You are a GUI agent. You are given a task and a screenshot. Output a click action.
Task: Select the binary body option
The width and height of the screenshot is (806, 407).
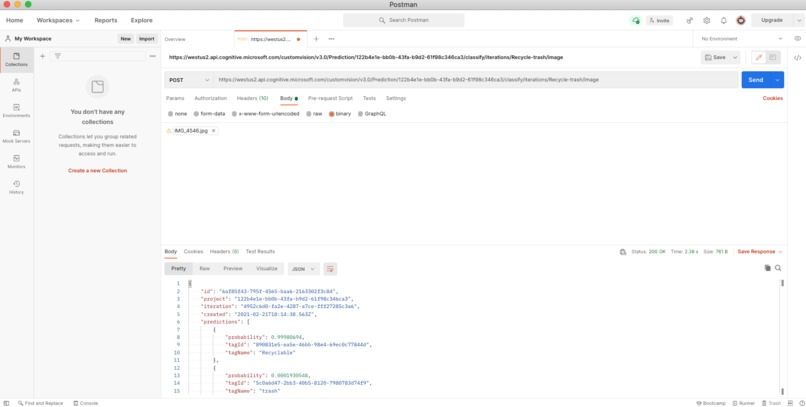(x=340, y=114)
